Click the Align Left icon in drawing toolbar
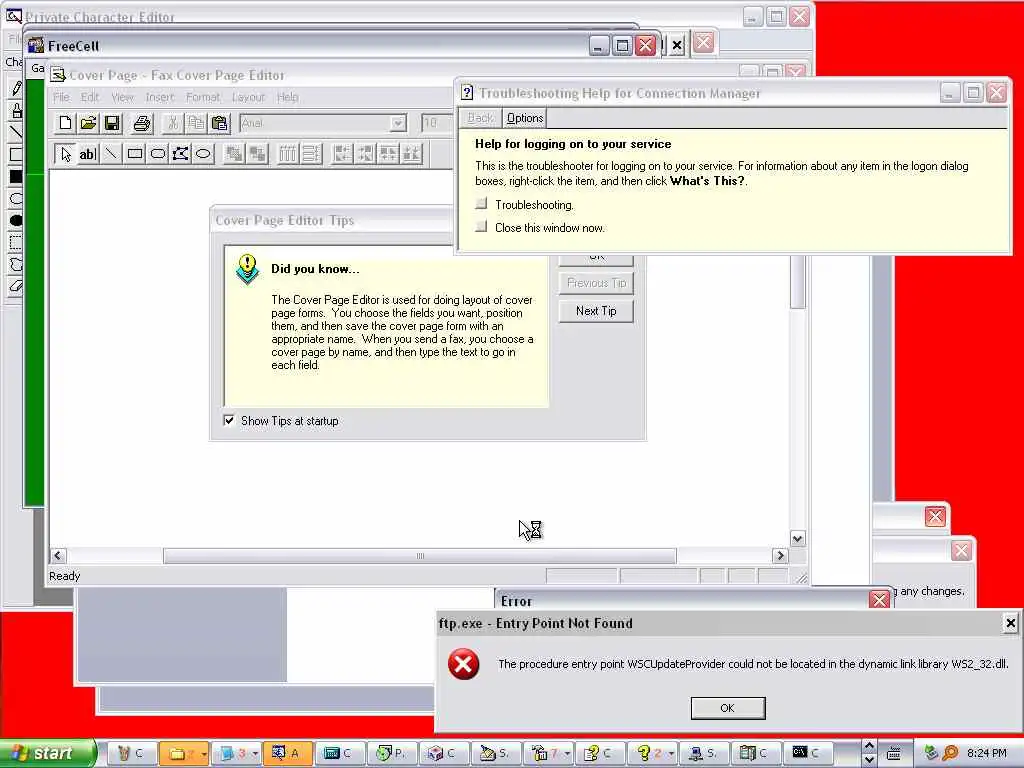This screenshot has height=768, width=1024. click(x=342, y=154)
